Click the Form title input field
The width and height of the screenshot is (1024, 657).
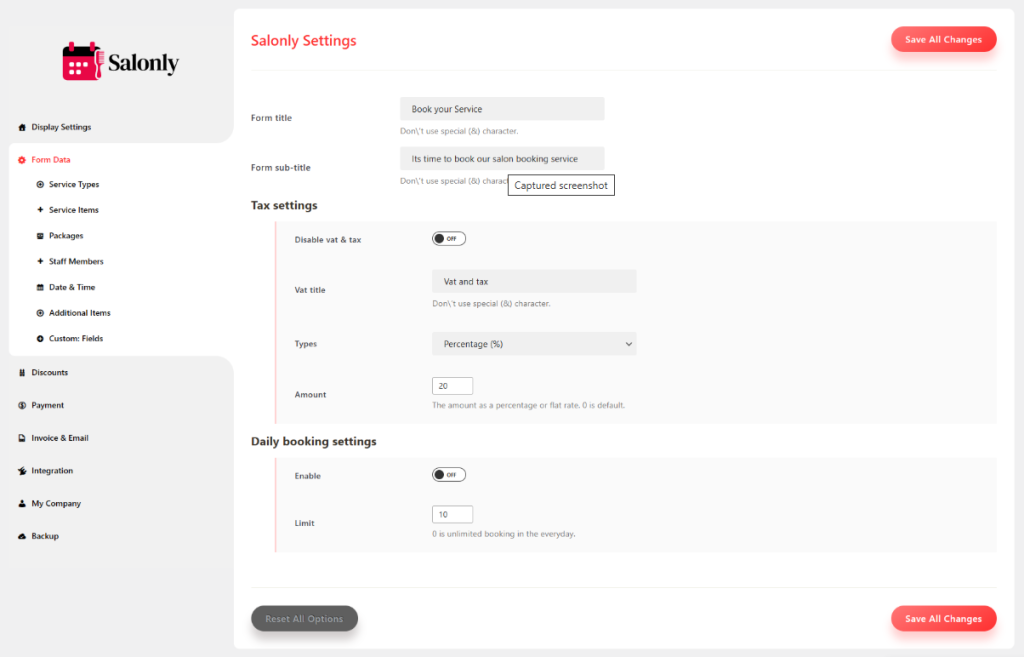502,109
